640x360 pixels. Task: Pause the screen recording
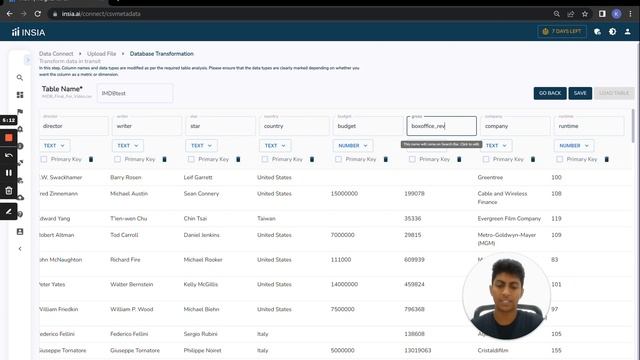tap(9, 173)
